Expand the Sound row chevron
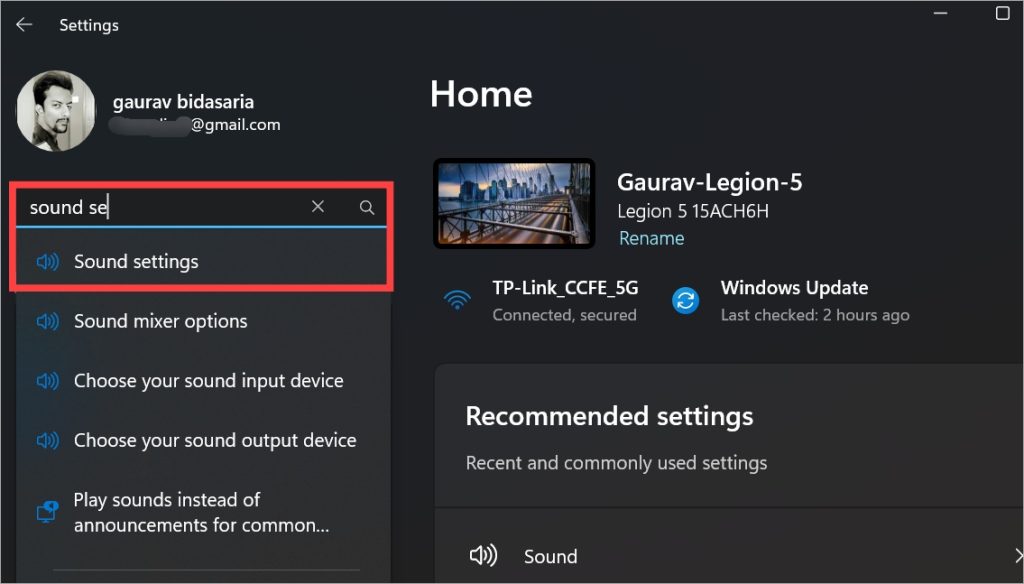Screen dimensions: 1024x584 (x=1018, y=555)
